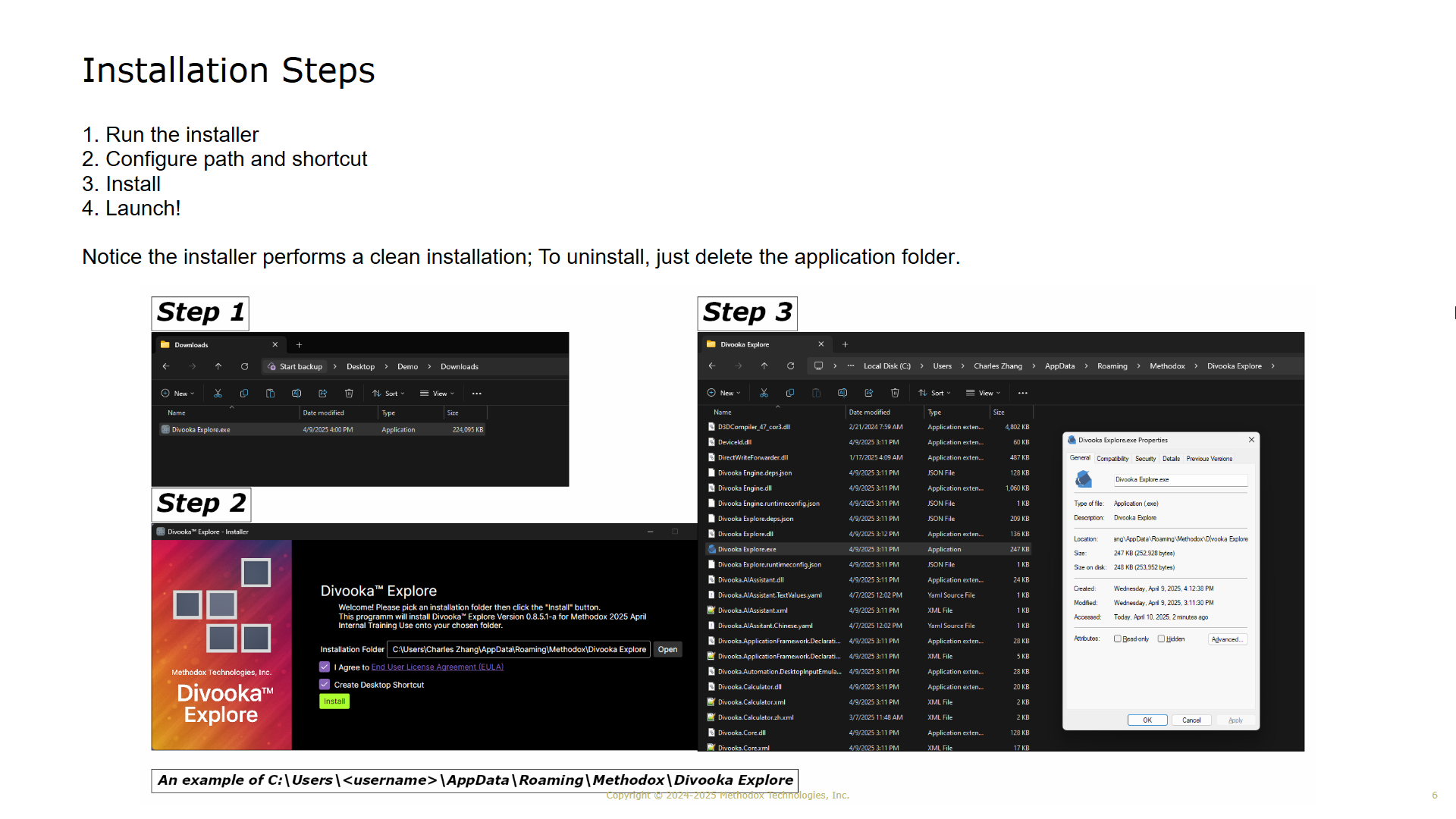Click up arrow in Divooka Explore folder window
The image size is (1456, 819).
click(764, 366)
